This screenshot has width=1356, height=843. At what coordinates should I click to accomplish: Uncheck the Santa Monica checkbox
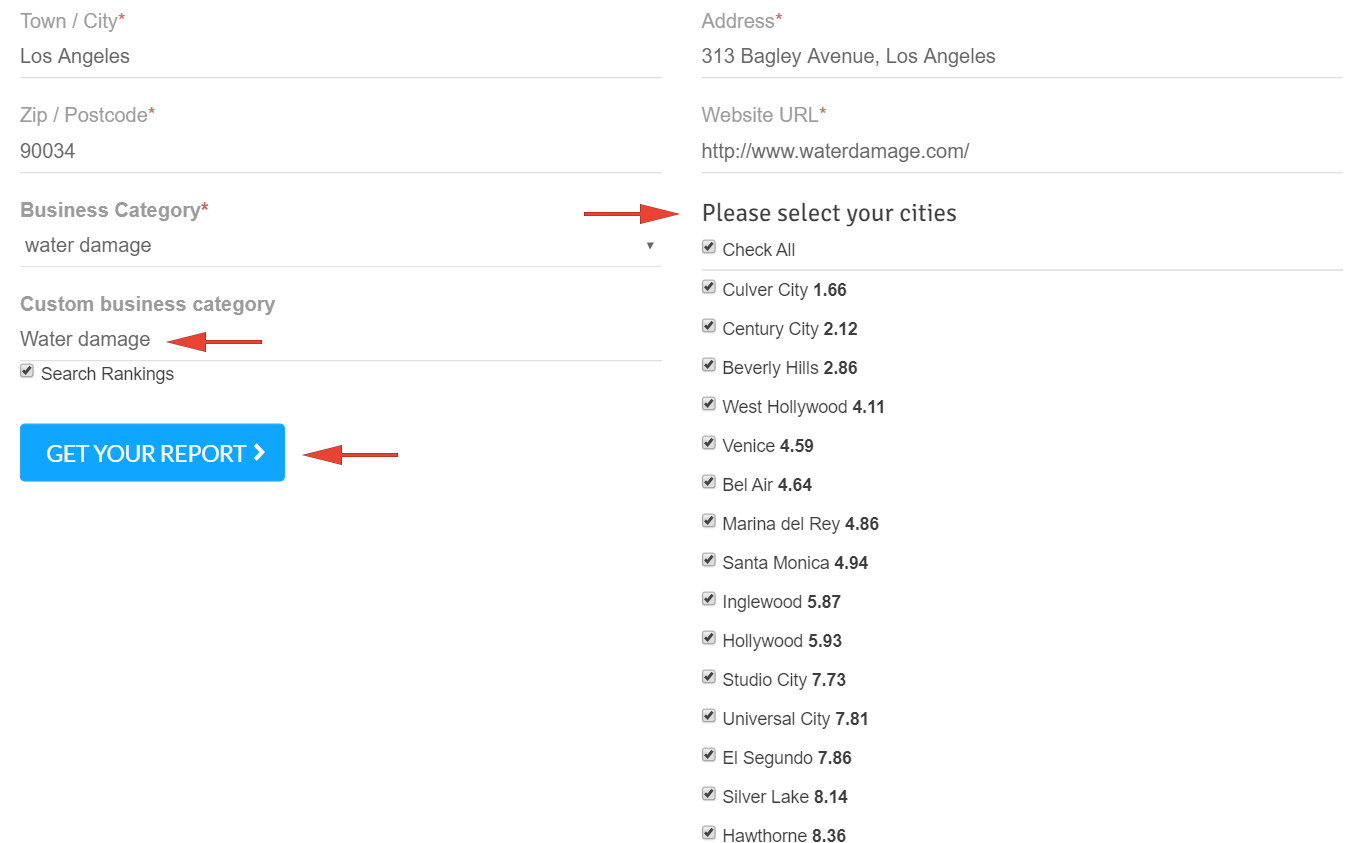coord(709,560)
